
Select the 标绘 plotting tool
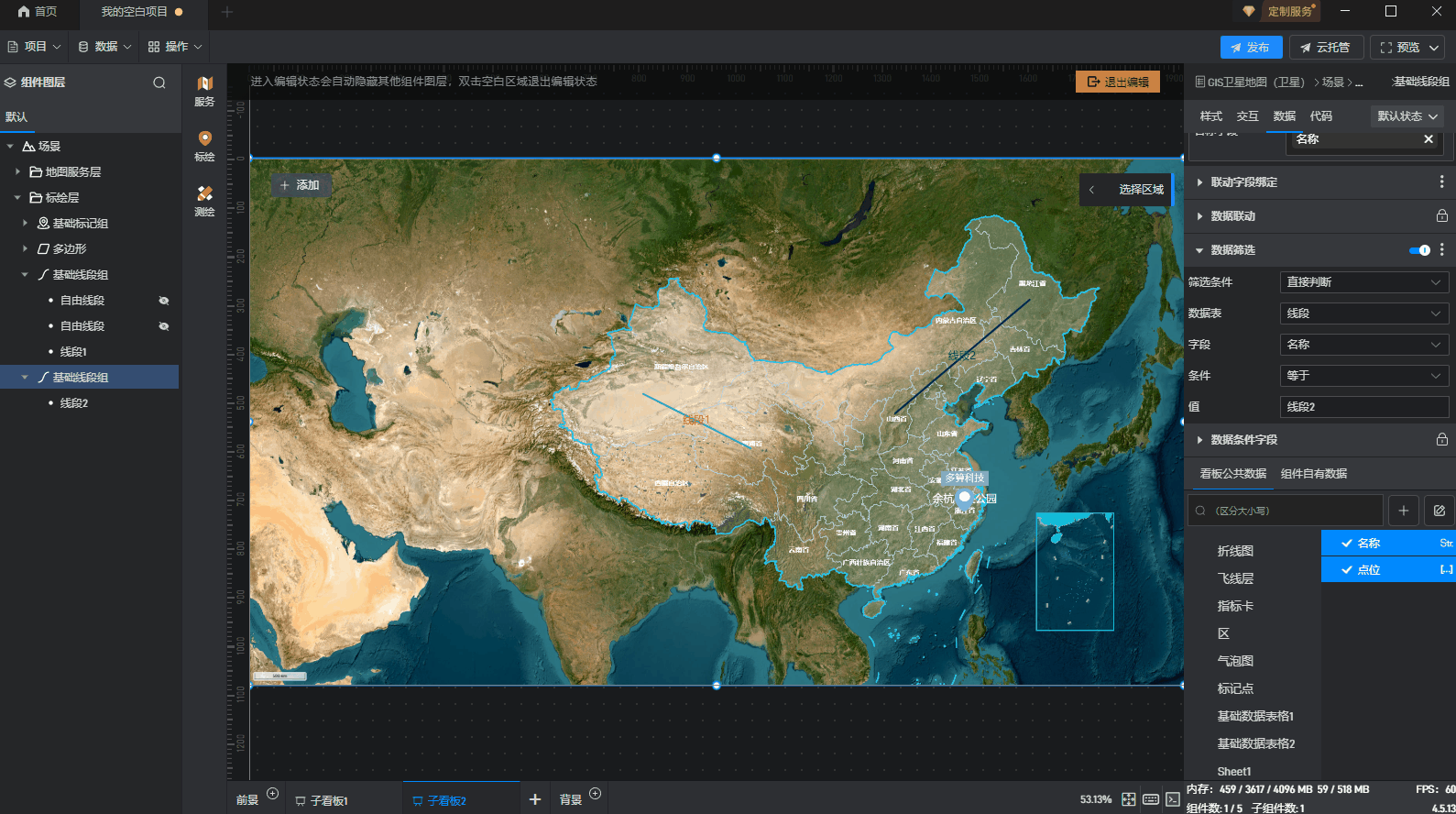click(204, 145)
